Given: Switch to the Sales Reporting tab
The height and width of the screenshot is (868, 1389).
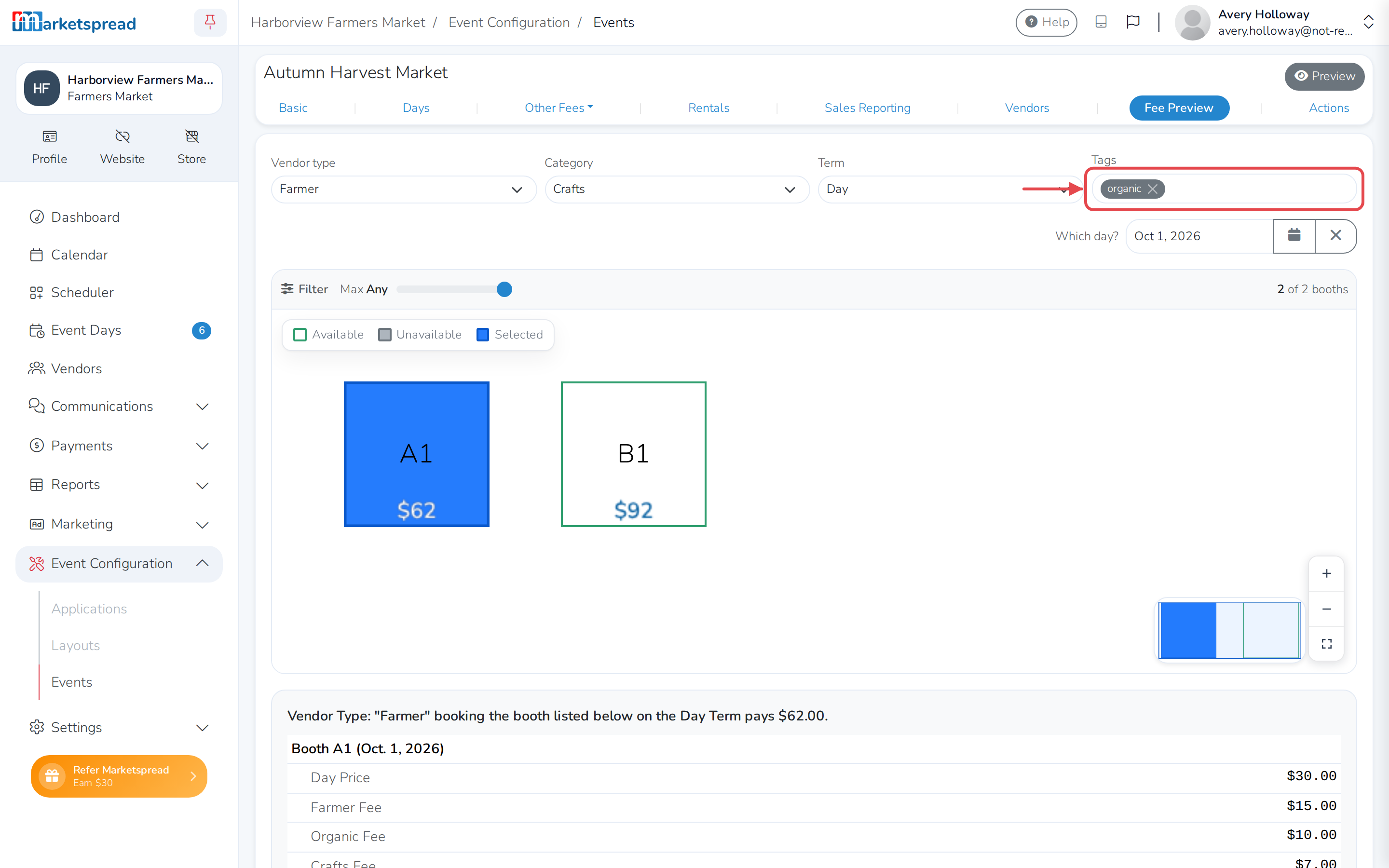Looking at the screenshot, I should [x=867, y=108].
